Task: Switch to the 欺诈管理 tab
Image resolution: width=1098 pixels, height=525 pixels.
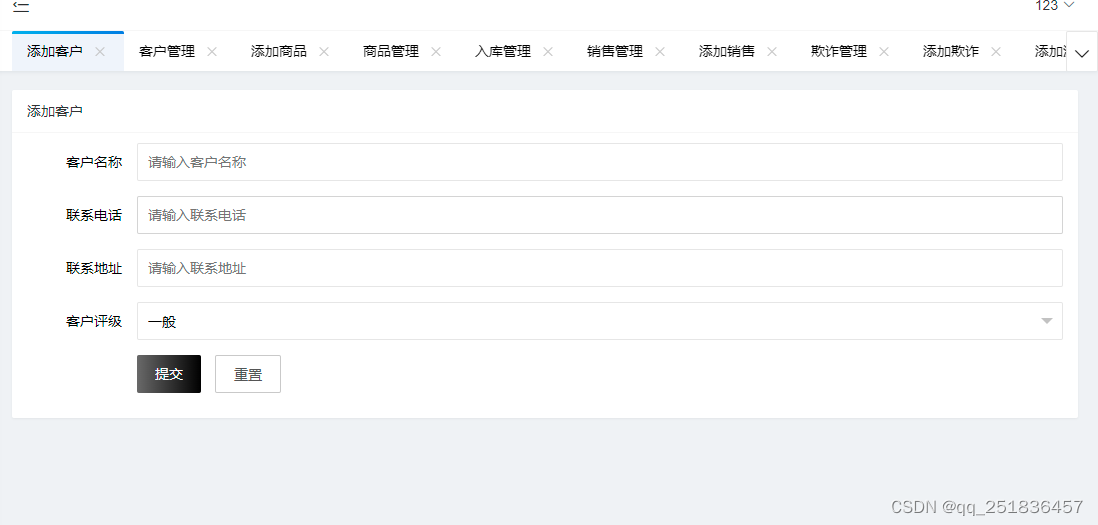Action: [x=839, y=51]
